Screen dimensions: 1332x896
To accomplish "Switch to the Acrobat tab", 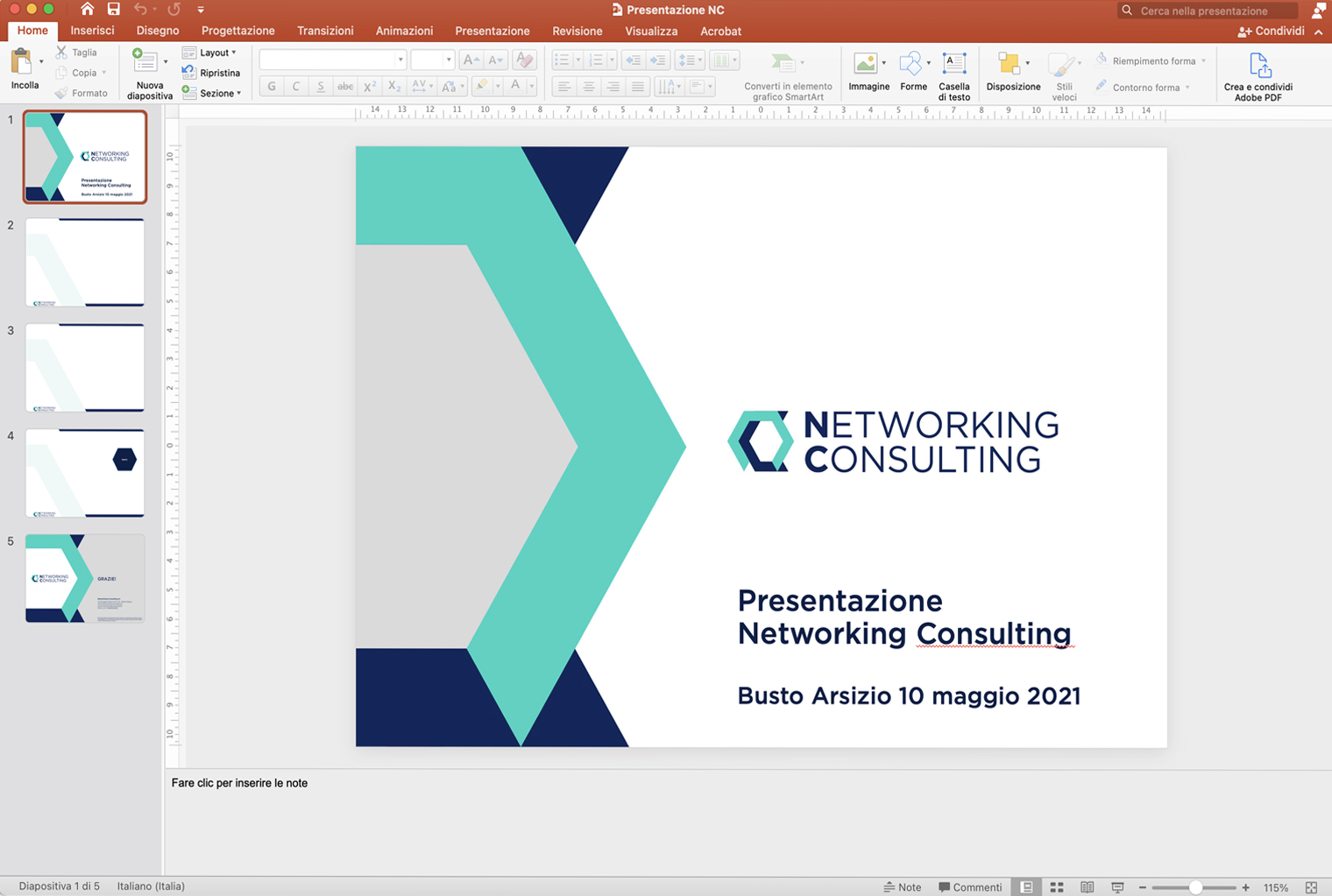I will pyautogui.click(x=720, y=31).
